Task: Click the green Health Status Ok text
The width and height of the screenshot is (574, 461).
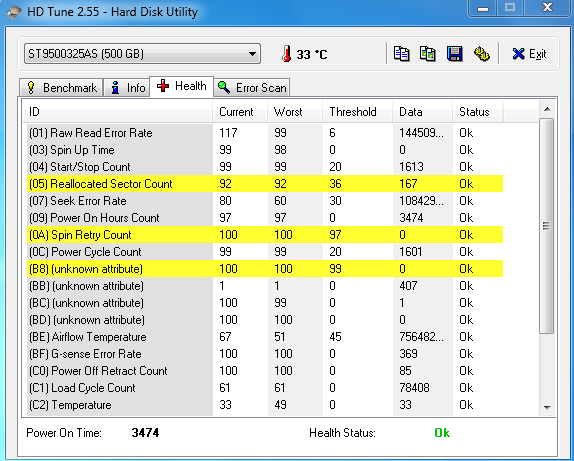Action: (x=442, y=433)
